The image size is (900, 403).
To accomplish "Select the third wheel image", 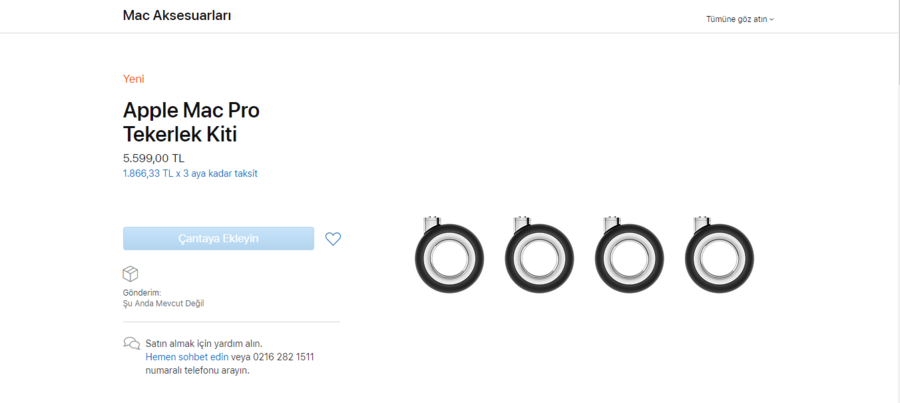I will 629,254.
